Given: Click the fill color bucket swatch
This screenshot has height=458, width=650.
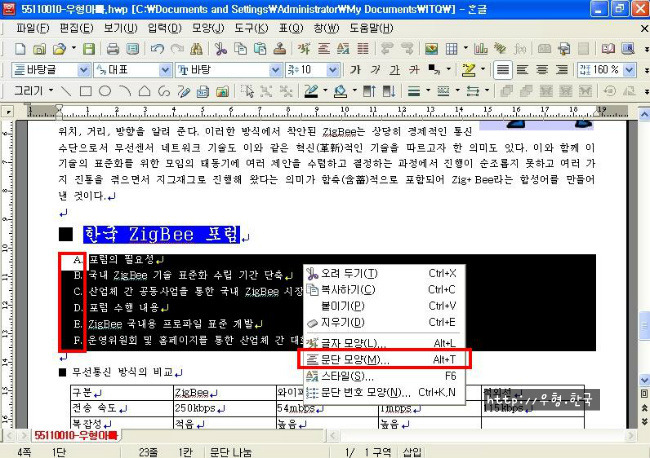Looking at the screenshot, I should click(340, 91).
